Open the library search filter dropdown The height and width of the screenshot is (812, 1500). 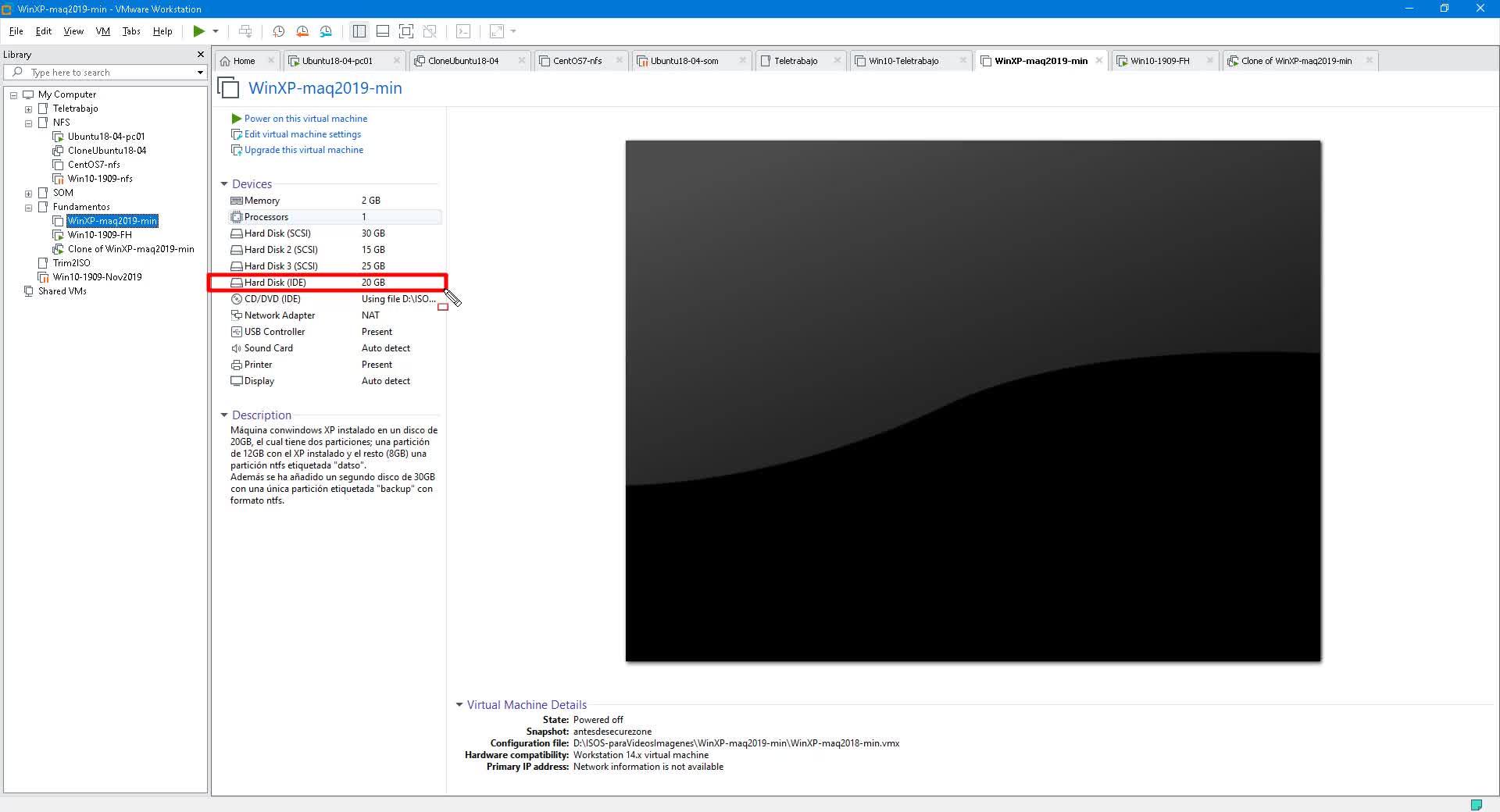(200, 73)
